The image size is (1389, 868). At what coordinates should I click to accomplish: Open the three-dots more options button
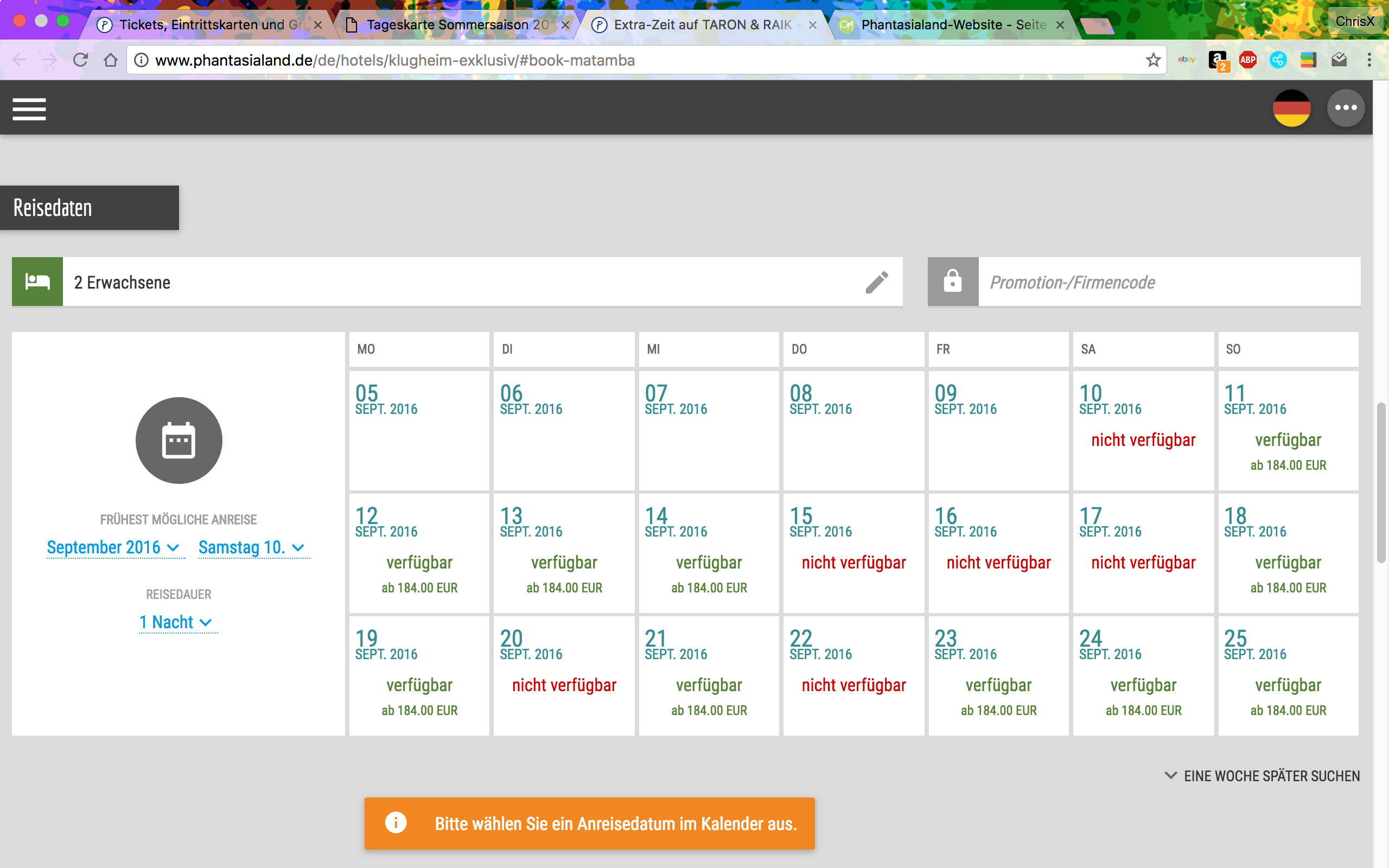pos(1346,108)
